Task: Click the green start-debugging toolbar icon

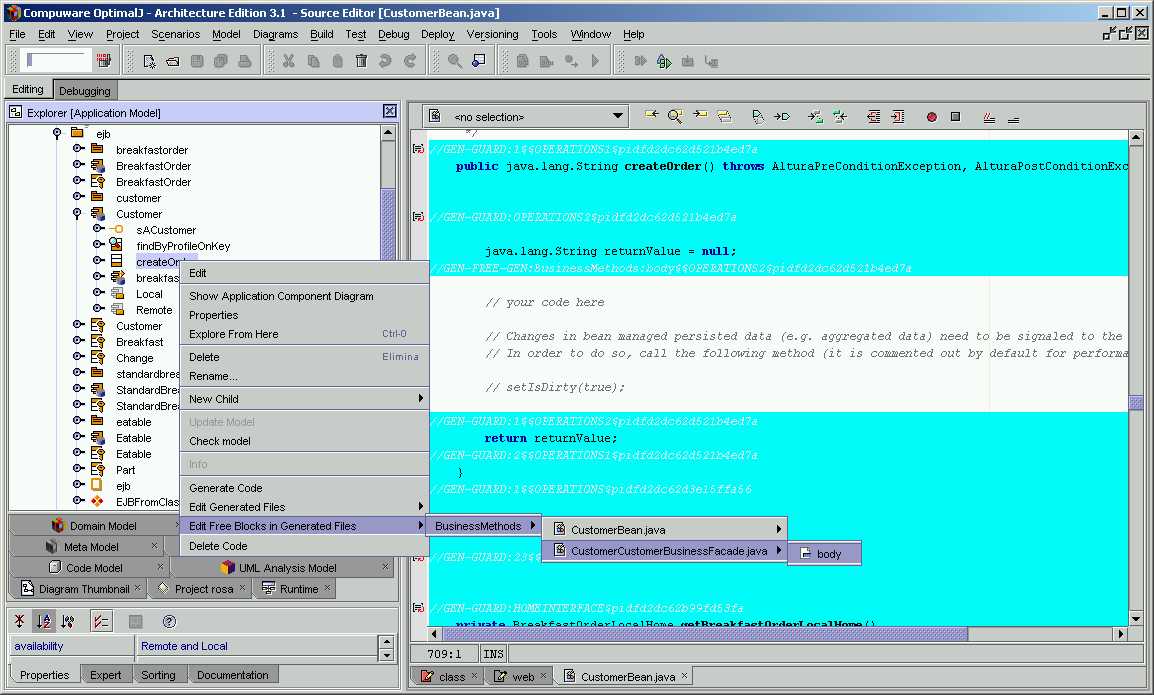Action: [664, 62]
